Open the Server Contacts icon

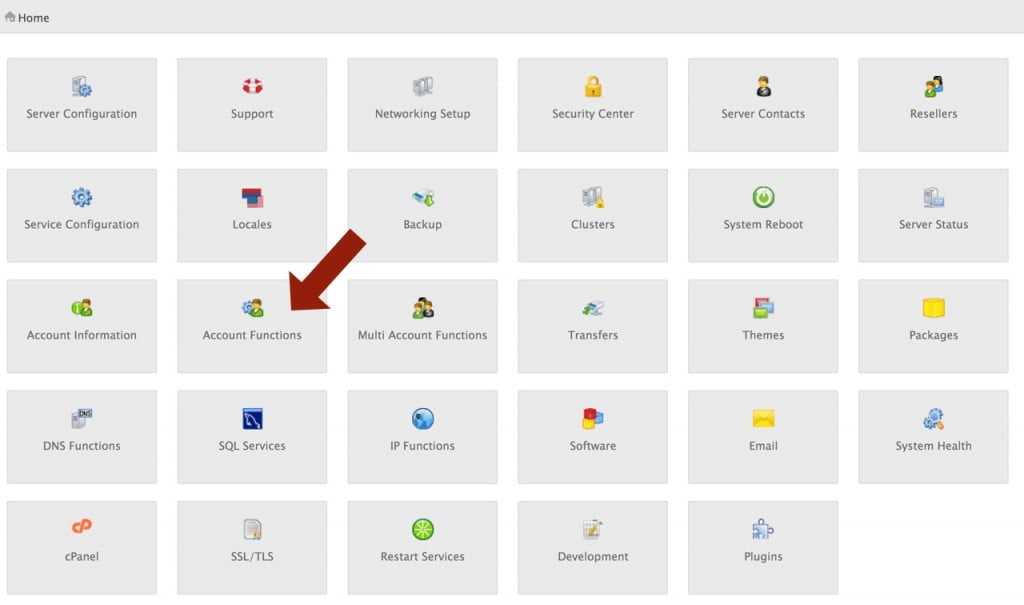[763, 86]
